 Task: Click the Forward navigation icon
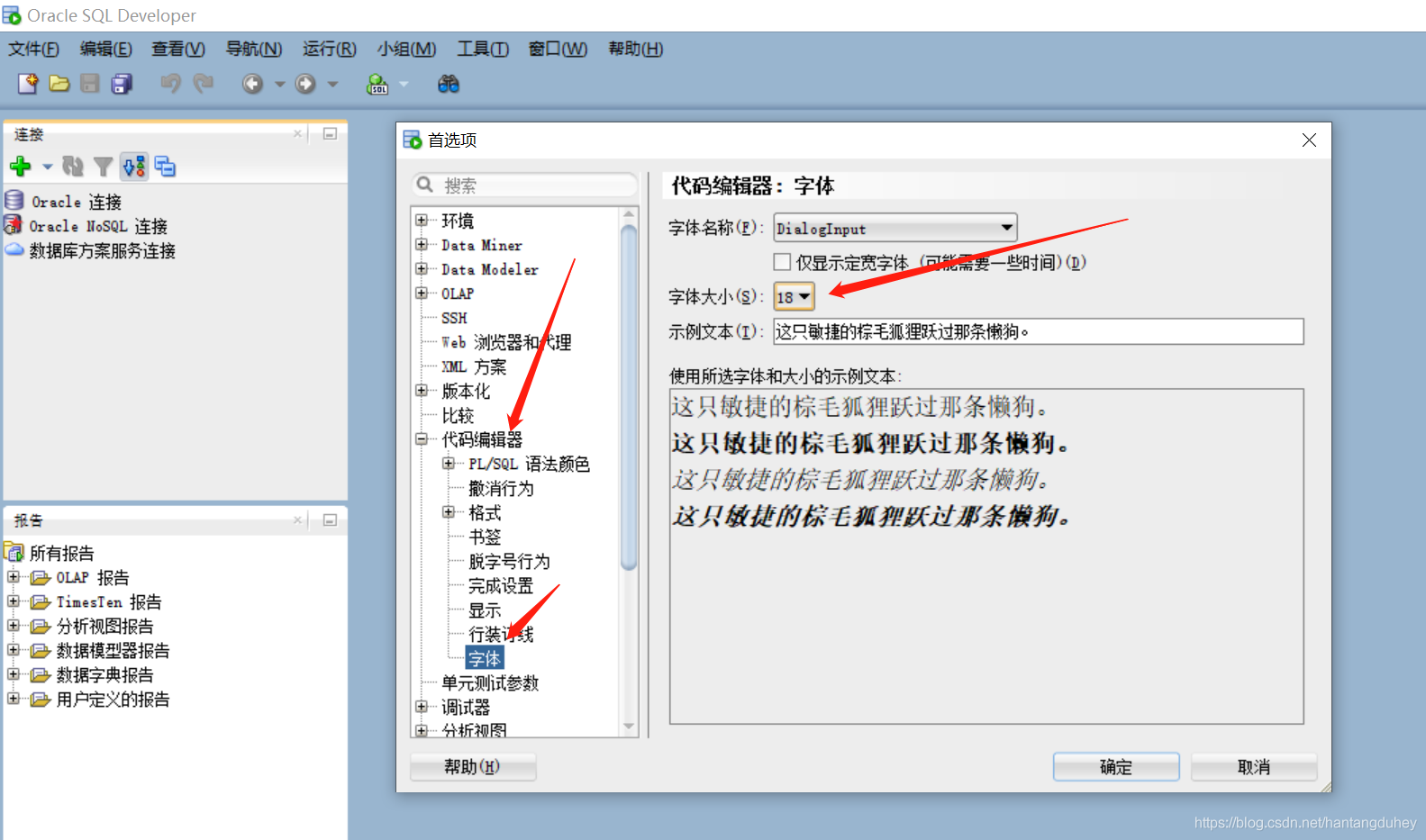point(306,84)
